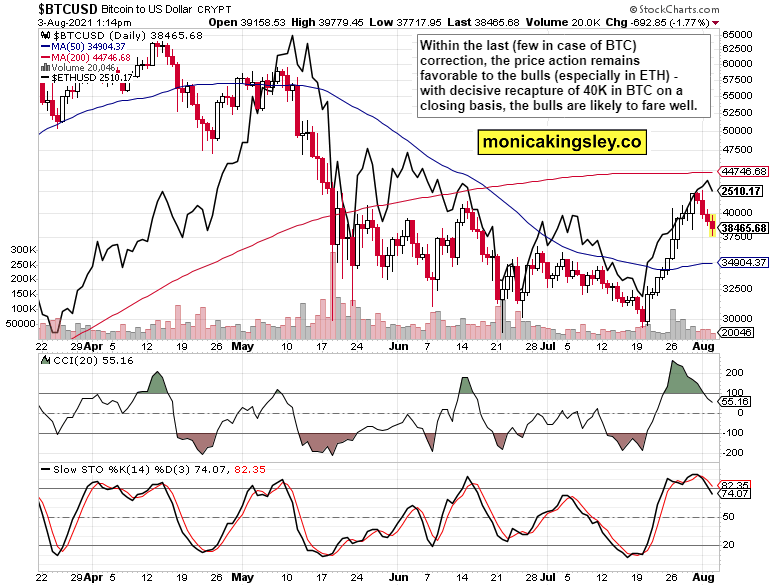Select the May label on time axis
Image resolution: width=775 pixels, height=588 pixels.
(242, 346)
